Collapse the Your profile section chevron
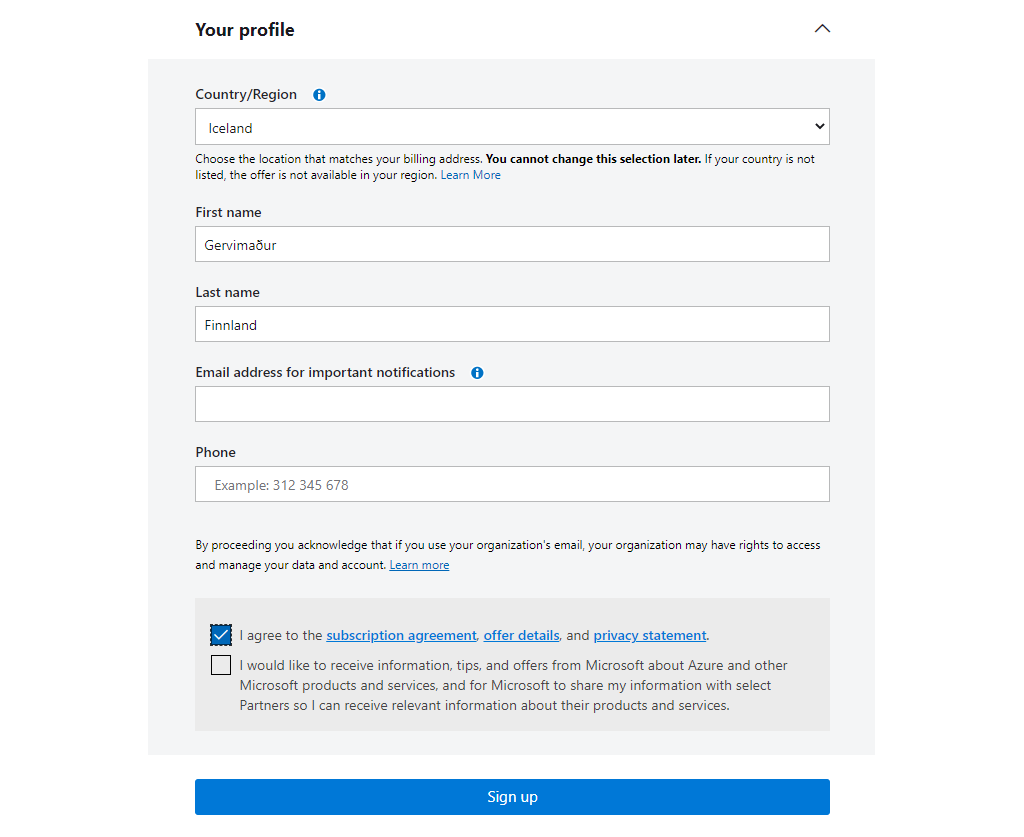 point(822,29)
